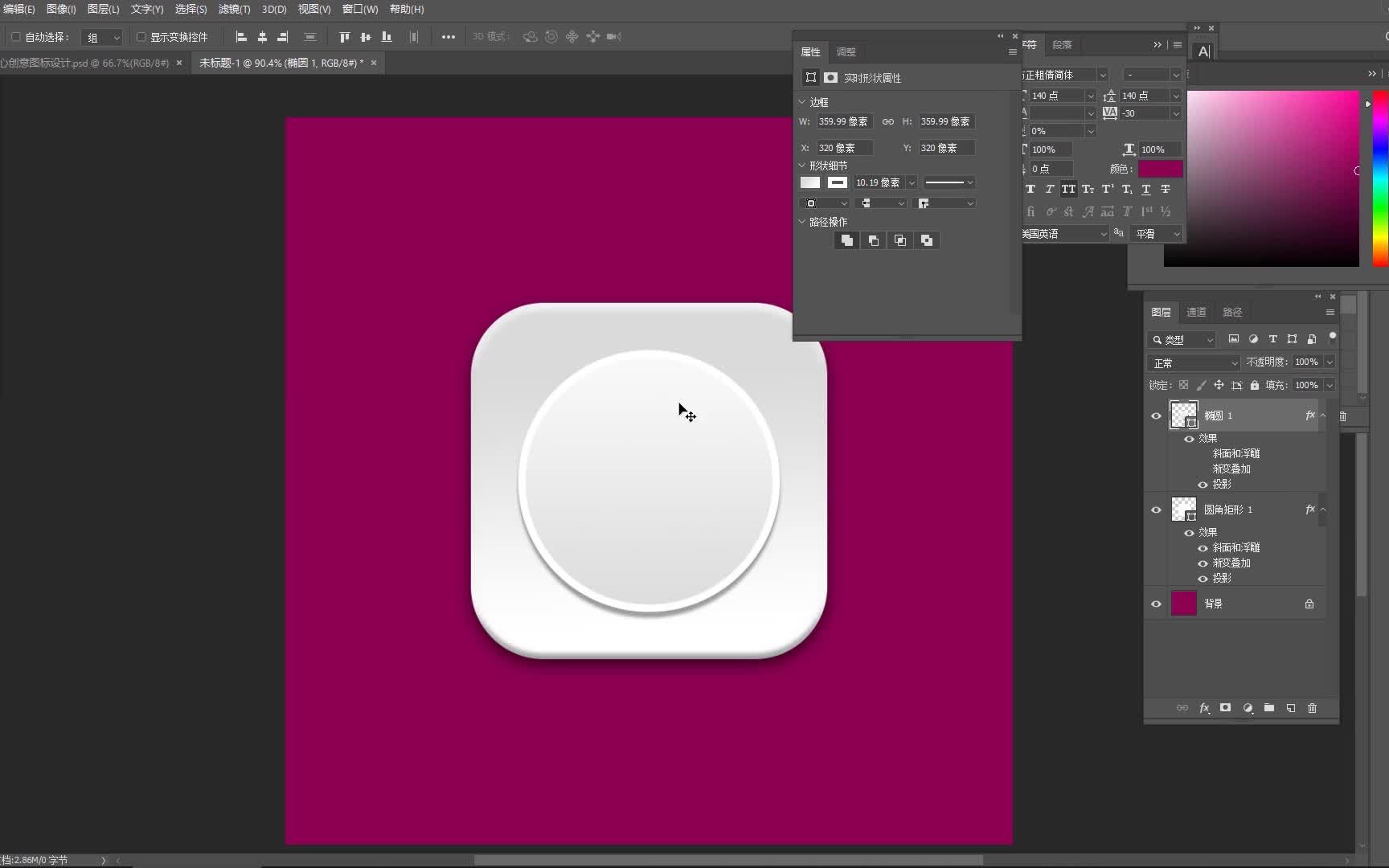Collapse the 路径操作 section
The width and height of the screenshot is (1389, 868).
click(x=801, y=222)
